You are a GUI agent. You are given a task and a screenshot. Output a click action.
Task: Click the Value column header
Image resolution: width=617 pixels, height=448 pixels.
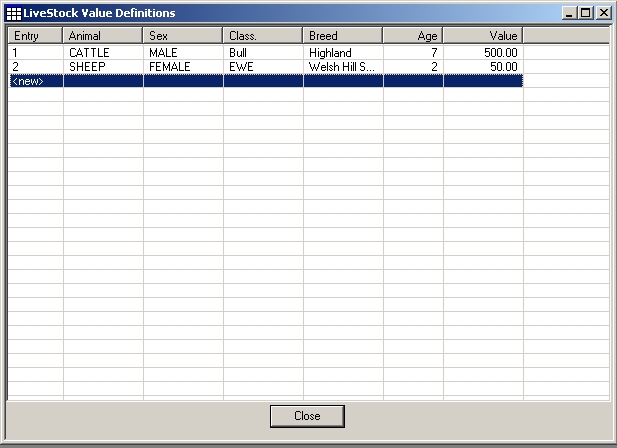483,36
